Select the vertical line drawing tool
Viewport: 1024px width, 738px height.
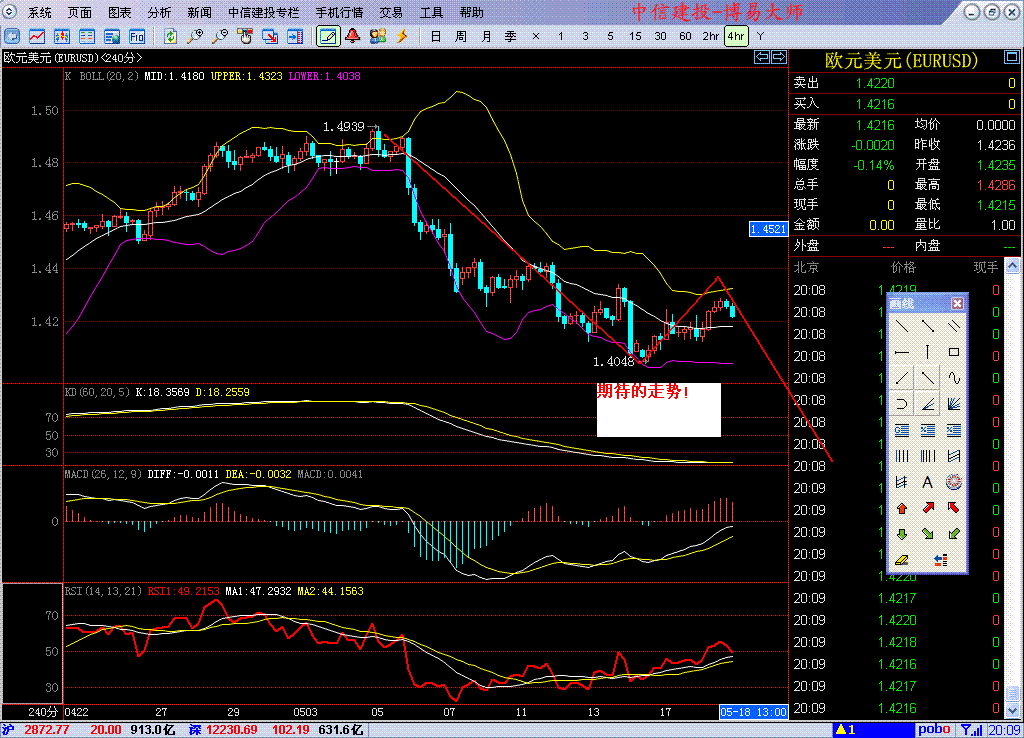927,352
